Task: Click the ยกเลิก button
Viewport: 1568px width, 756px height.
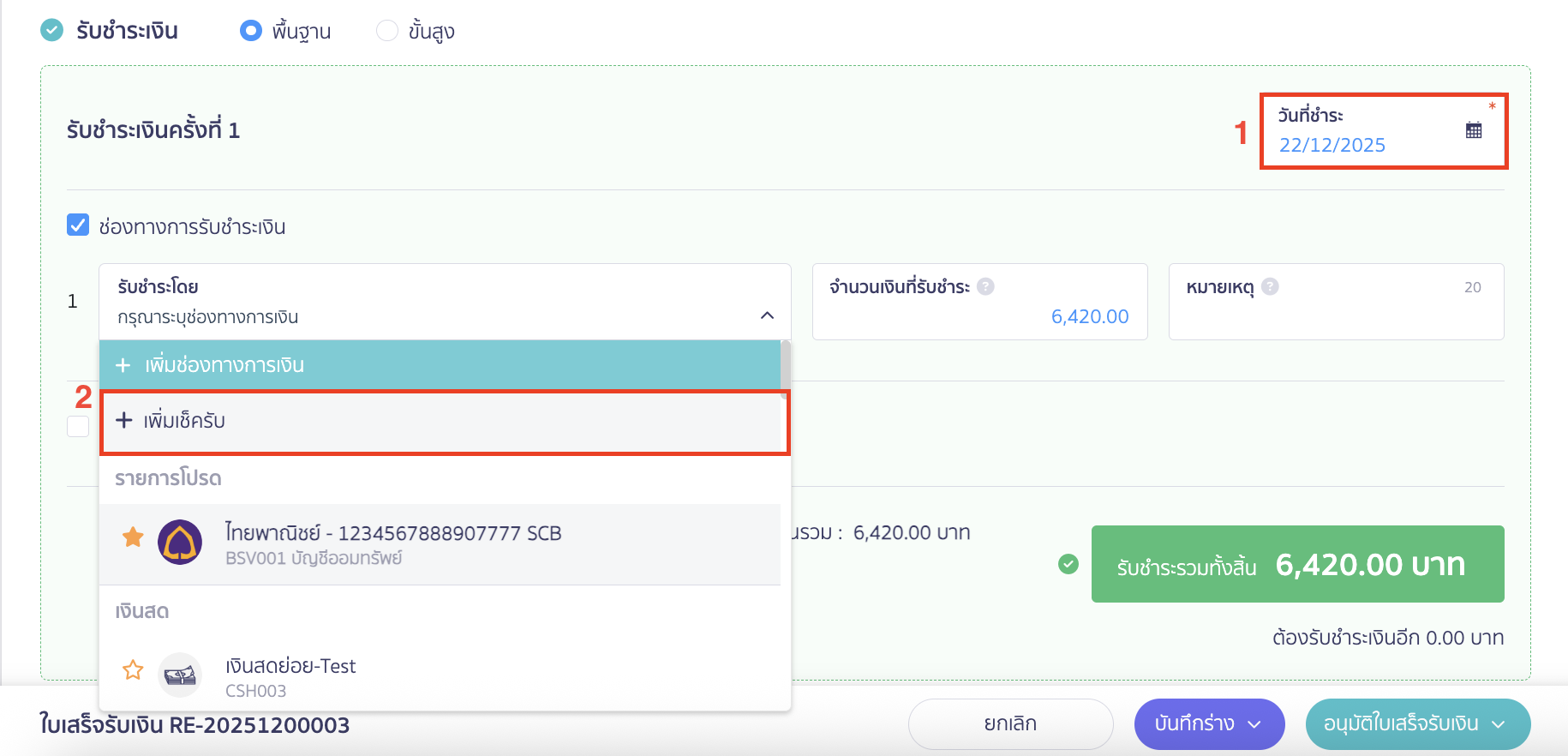Action: click(1010, 724)
